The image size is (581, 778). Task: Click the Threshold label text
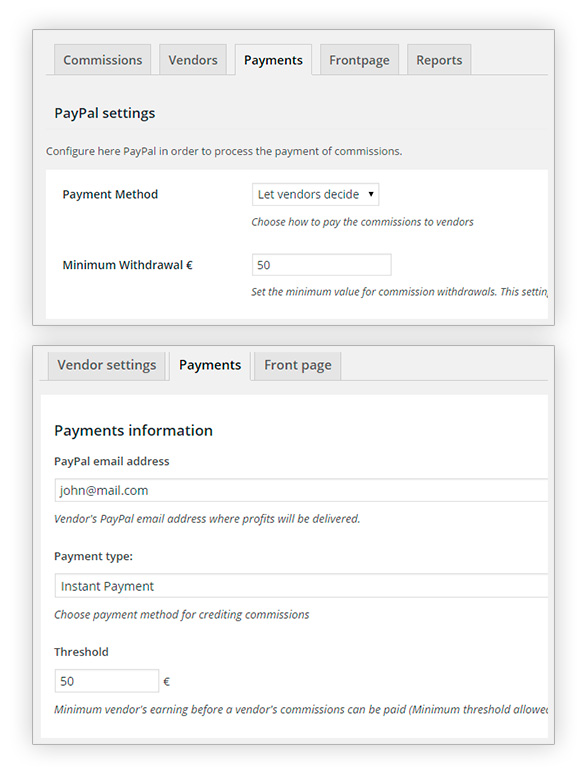click(x=81, y=652)
